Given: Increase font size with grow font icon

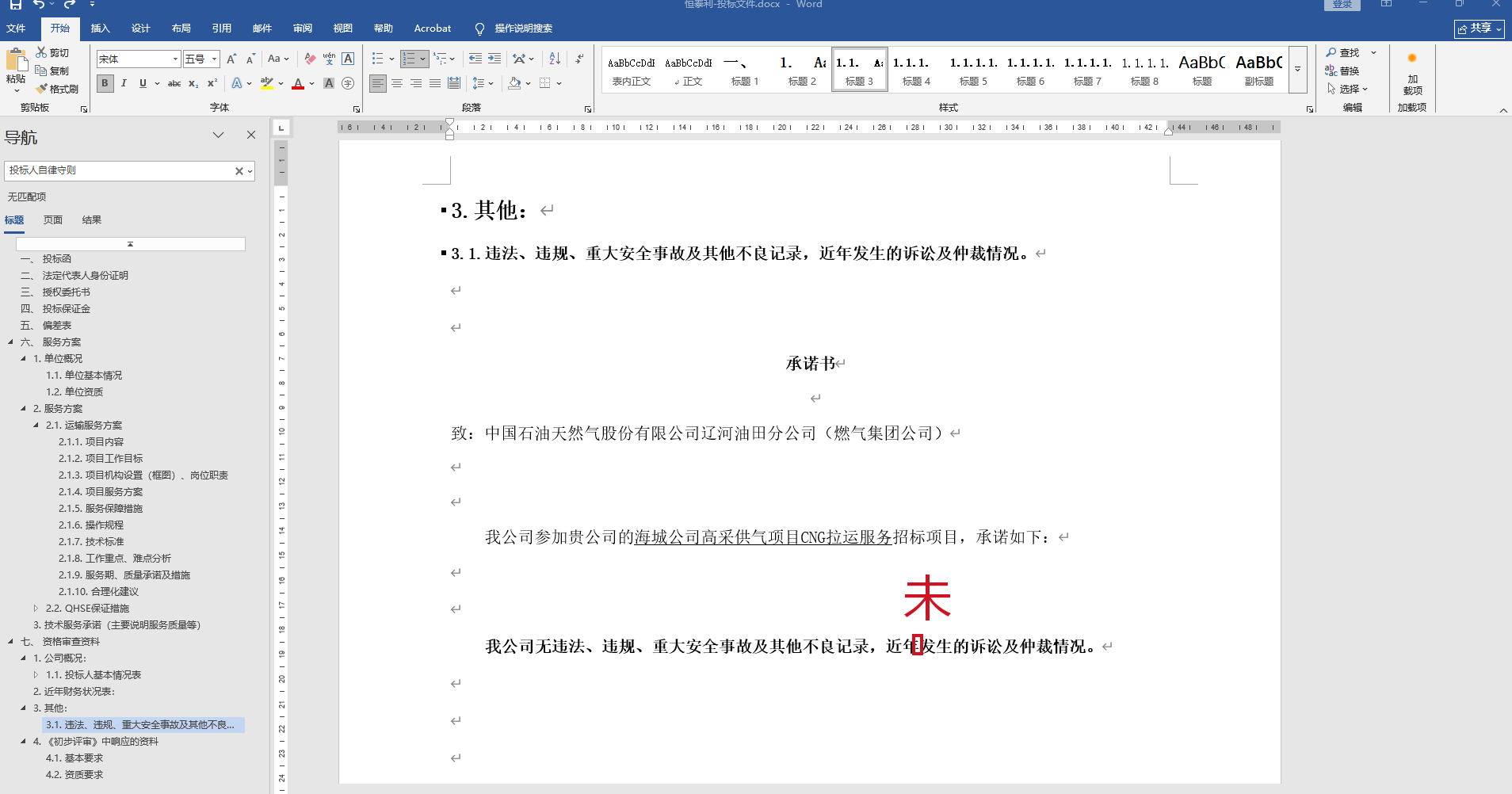Looking at the screenshot, I should (231, 59).
